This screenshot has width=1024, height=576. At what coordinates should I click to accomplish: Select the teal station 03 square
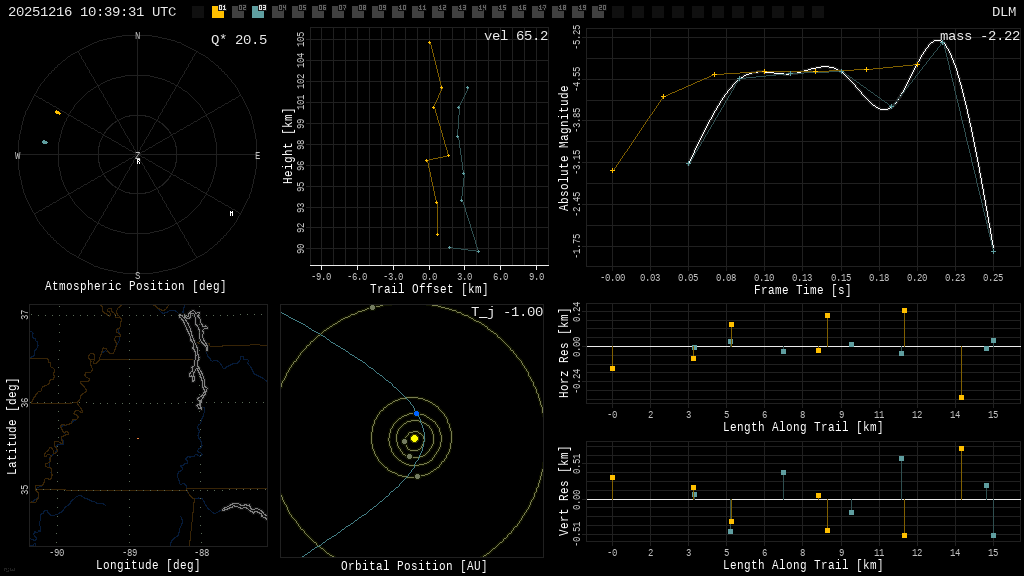(x=258, y=12)
